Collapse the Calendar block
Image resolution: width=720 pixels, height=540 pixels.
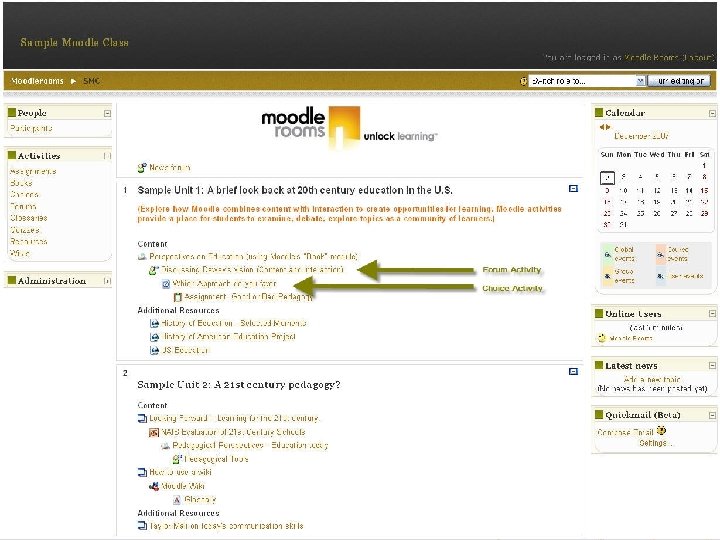click(x=712, y=113)
